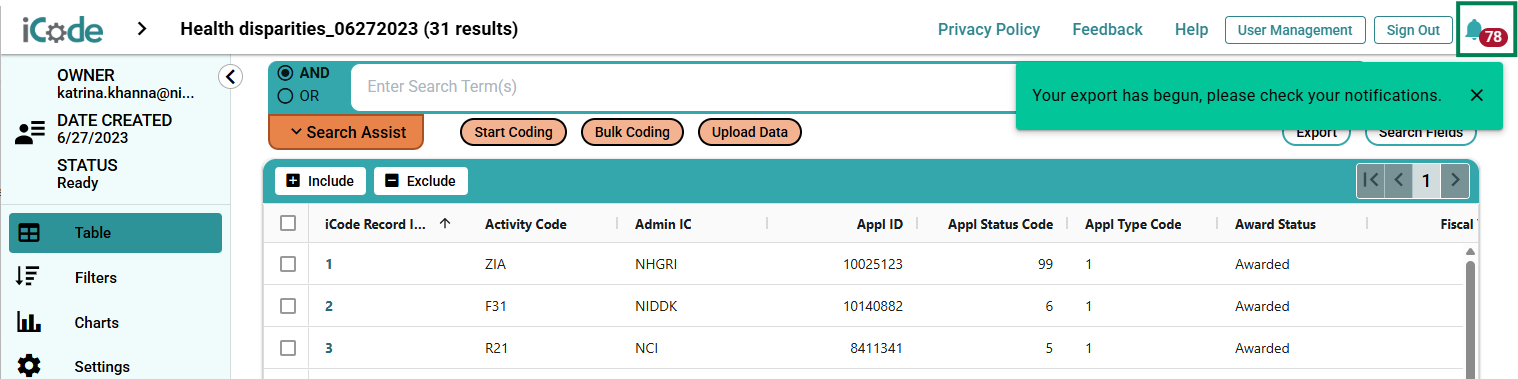This screenshot has width=1518, height=379.
Task: Check the checkbox for record 3
Action: click(288, 348)
